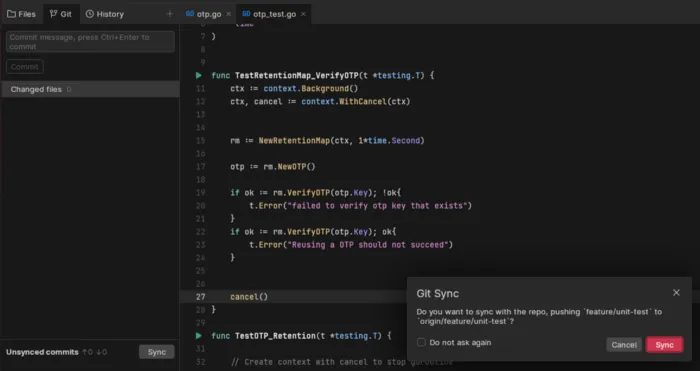Screen dimensions: 700x371
Task: Click the Go file icon on otp.go tab
Action: pos(190,14)
